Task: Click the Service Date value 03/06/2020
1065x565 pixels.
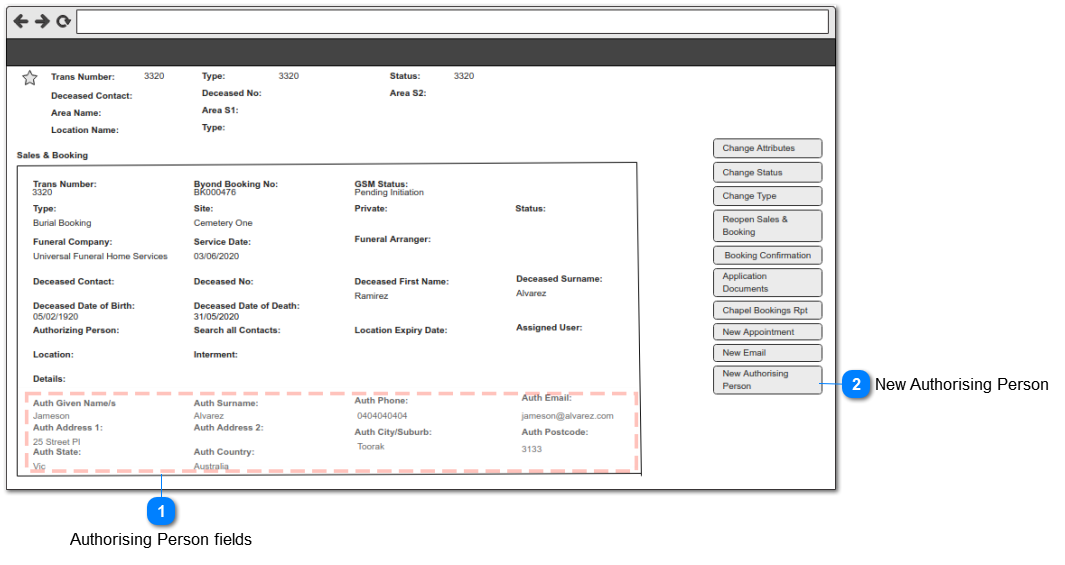Action: coord(216,256)
